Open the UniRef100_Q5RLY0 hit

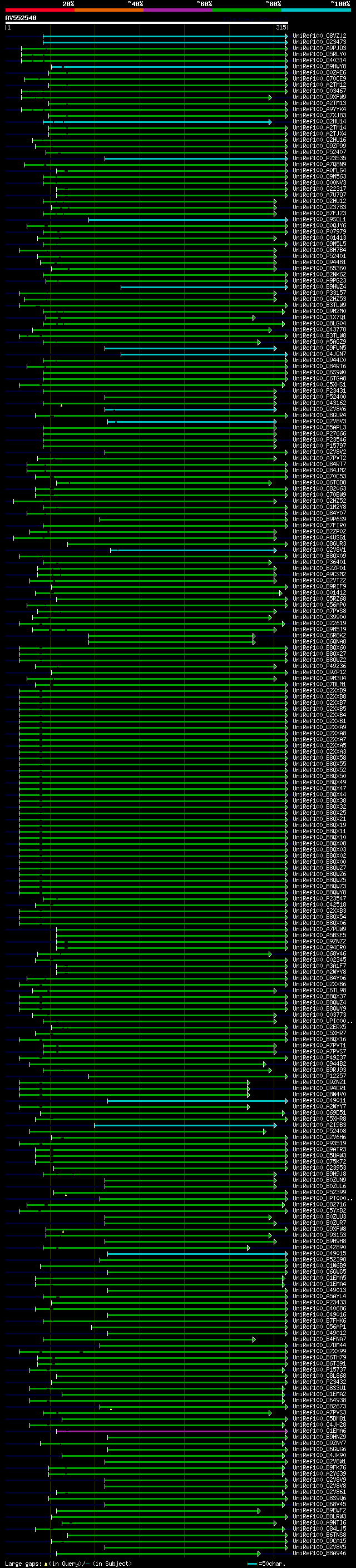click(319, 54)
